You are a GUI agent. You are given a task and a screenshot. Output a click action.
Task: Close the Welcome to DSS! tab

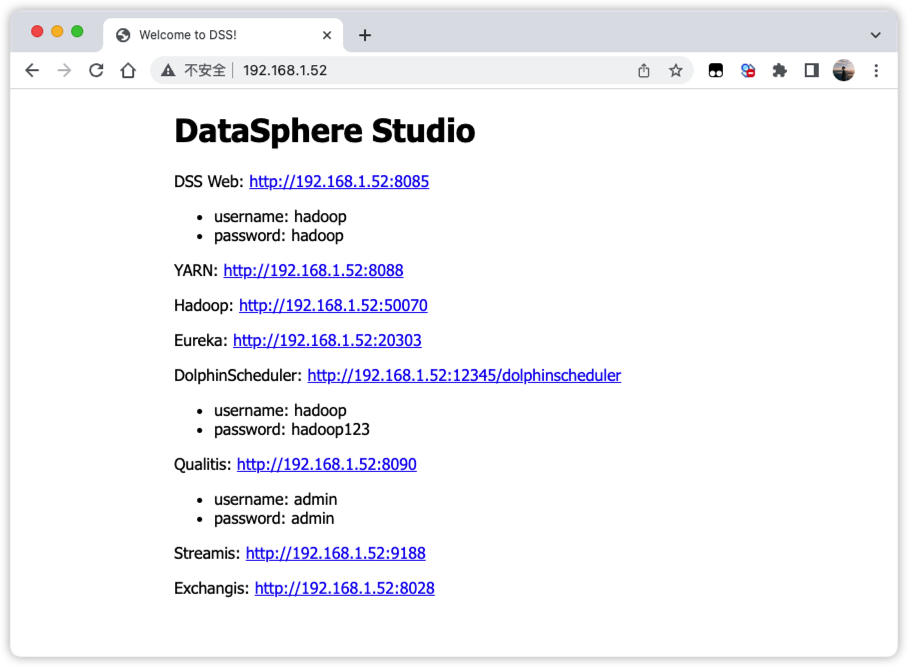click(327, 35)
